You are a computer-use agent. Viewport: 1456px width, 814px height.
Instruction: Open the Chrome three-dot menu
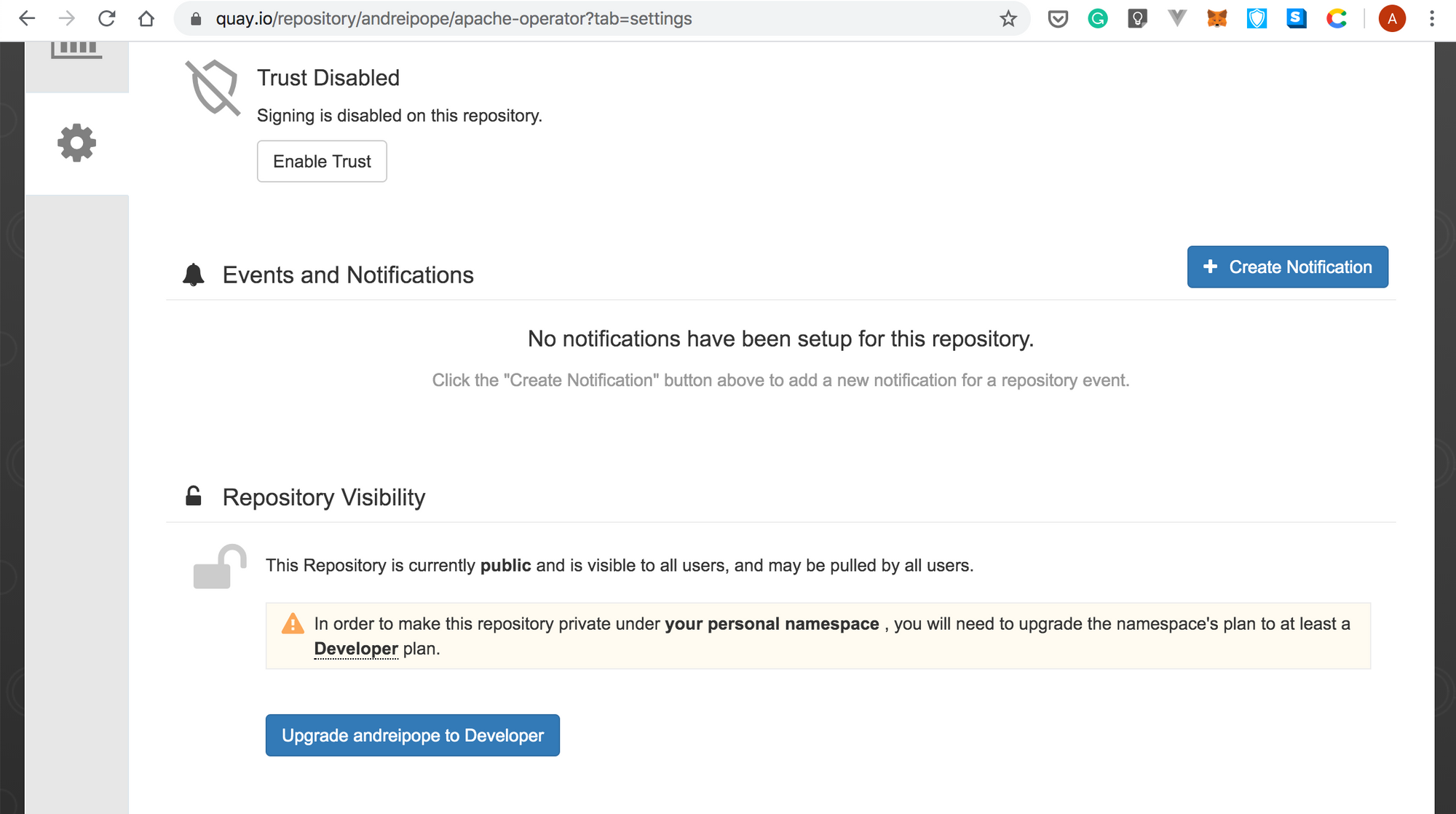tap(1432, 19)
